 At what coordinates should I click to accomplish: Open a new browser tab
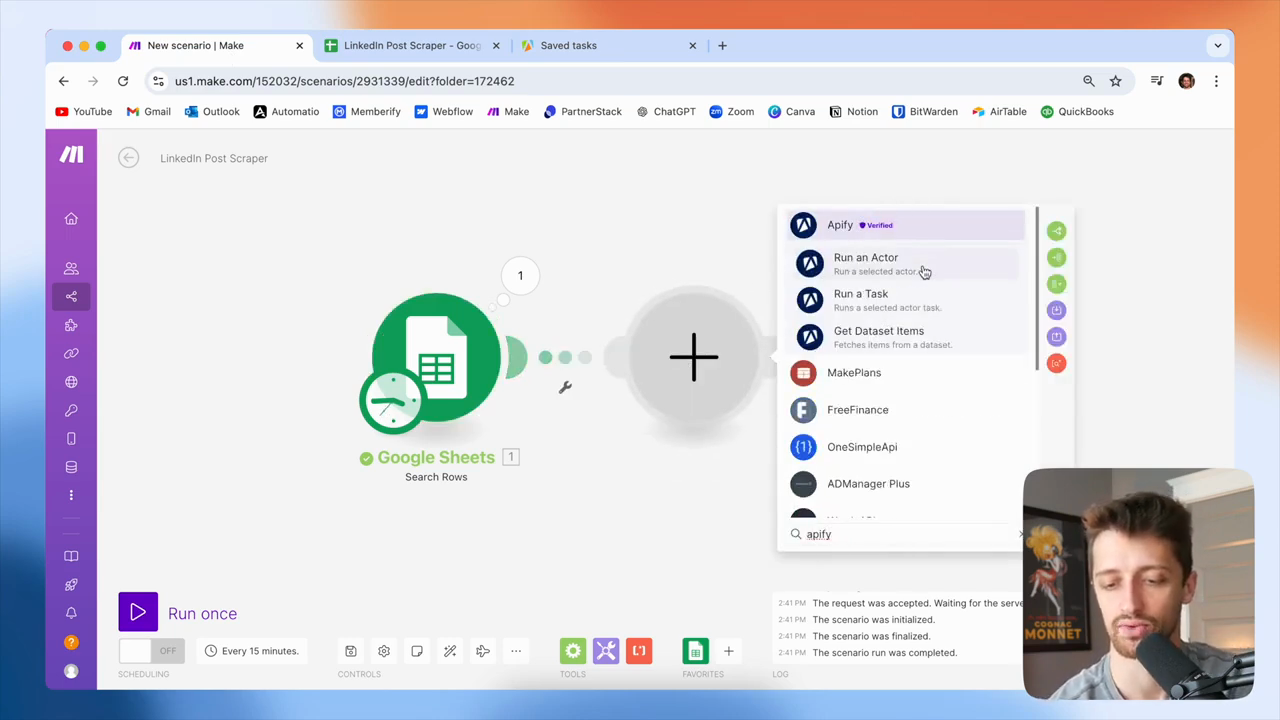click(x=722, y=45)
